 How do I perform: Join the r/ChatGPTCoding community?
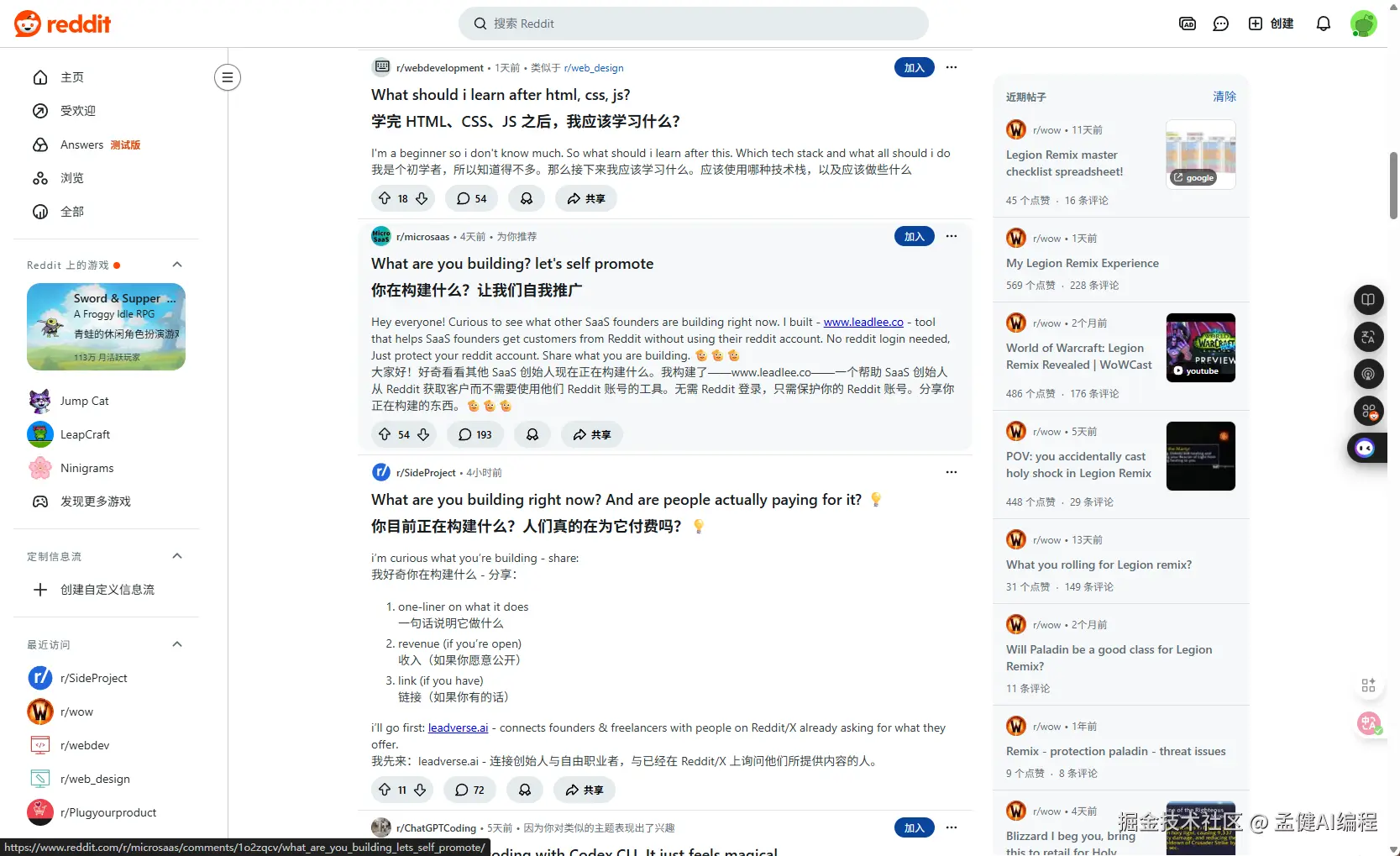click(915, 828)
